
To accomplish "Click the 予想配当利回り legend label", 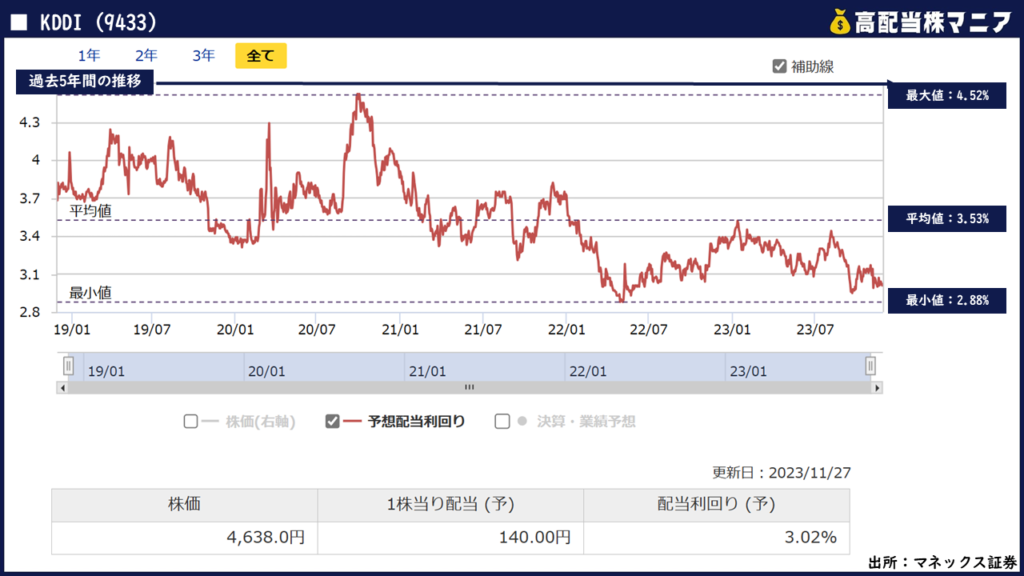I will (416, 422).
